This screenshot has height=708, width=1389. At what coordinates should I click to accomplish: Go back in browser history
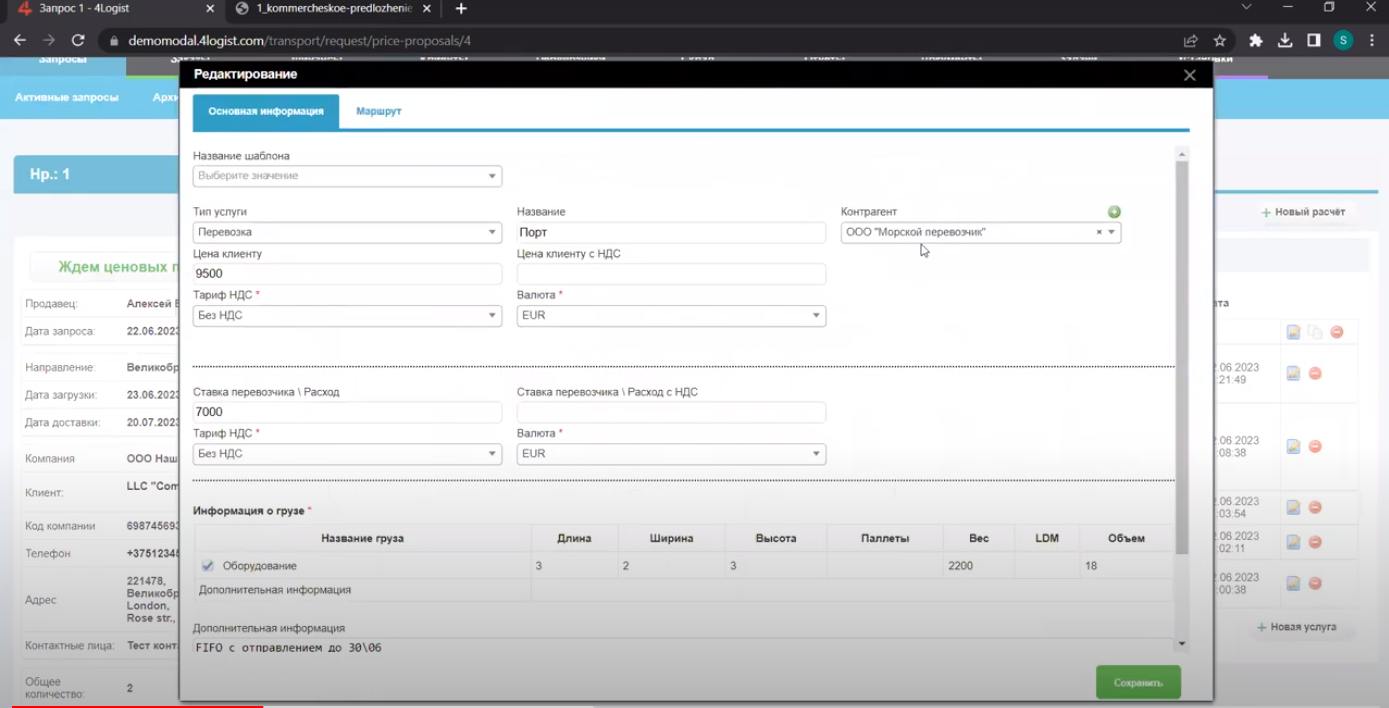pos(20,41)
